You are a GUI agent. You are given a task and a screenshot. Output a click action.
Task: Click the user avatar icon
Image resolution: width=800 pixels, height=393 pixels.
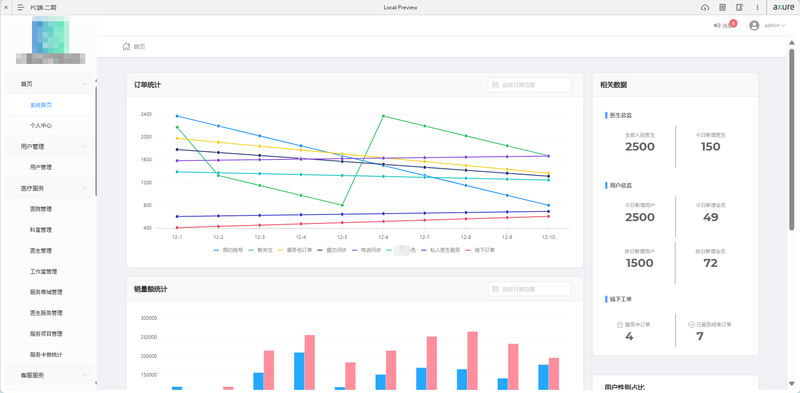754,26
